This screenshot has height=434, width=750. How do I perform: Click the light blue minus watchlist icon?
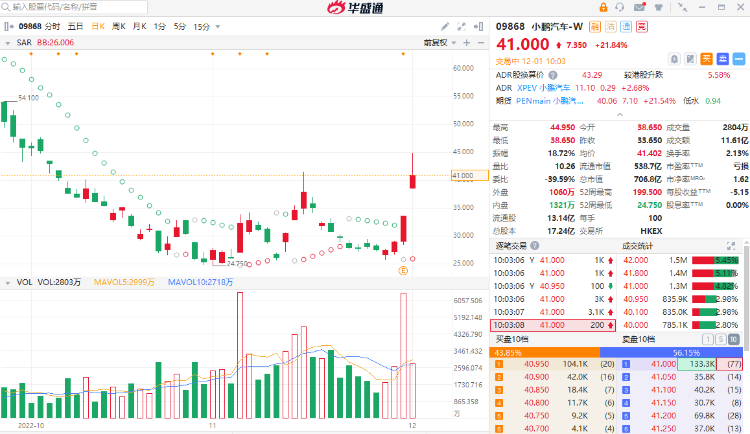[739, 59]
